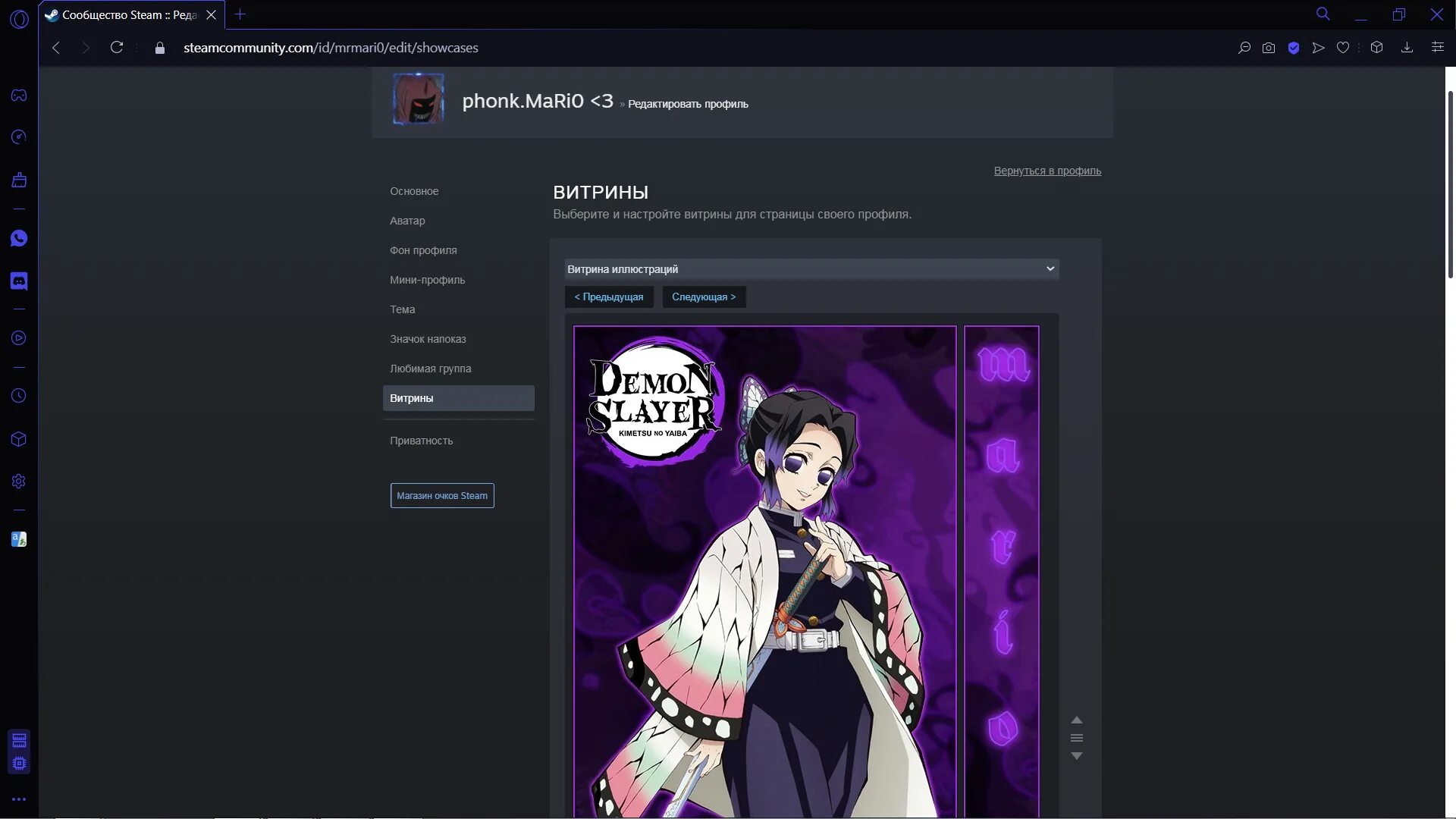Open the ad blocker shield icon
Viewport: 1456px width, 819px height.
(1294, 48)
